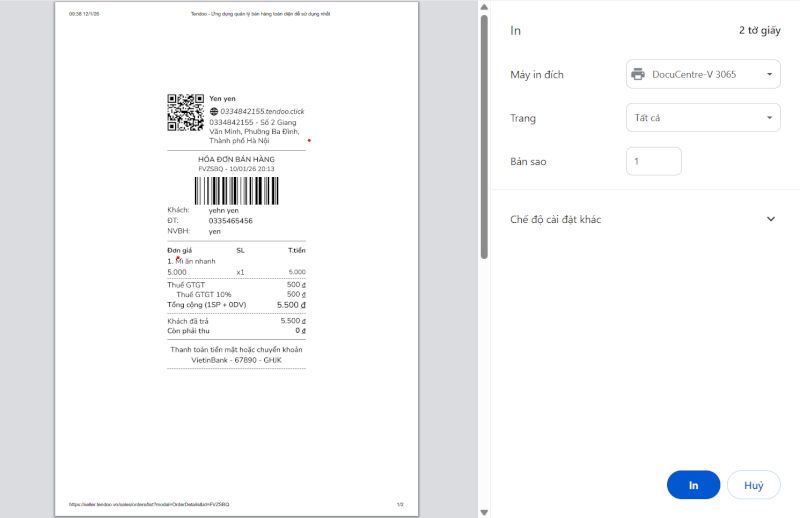Click the Tổng cộng total row in the receipt
This screenshot has width=800, height=518.
236,304
